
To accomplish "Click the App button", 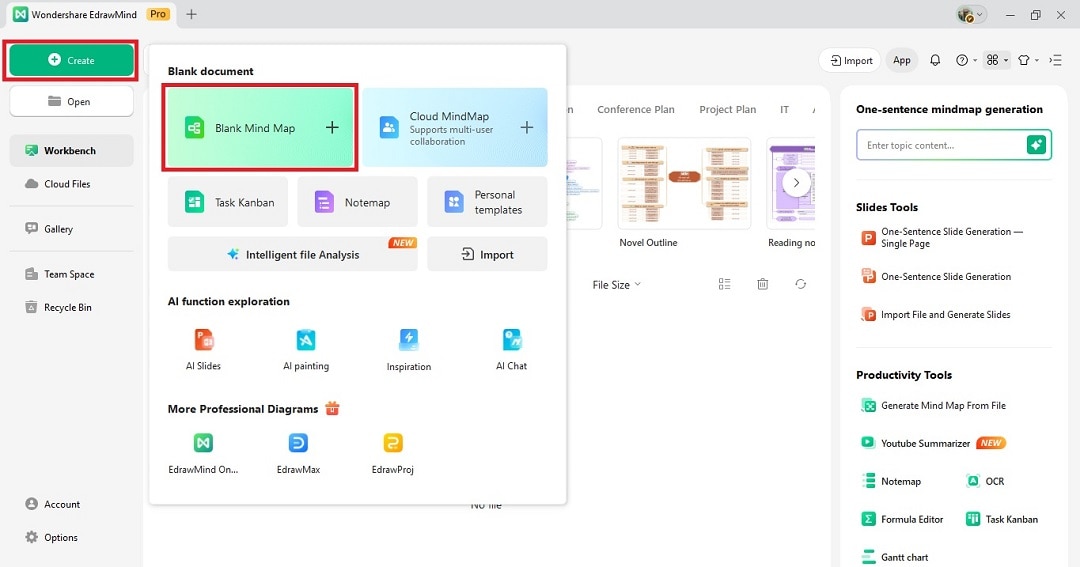I will (x=902, y=61).
